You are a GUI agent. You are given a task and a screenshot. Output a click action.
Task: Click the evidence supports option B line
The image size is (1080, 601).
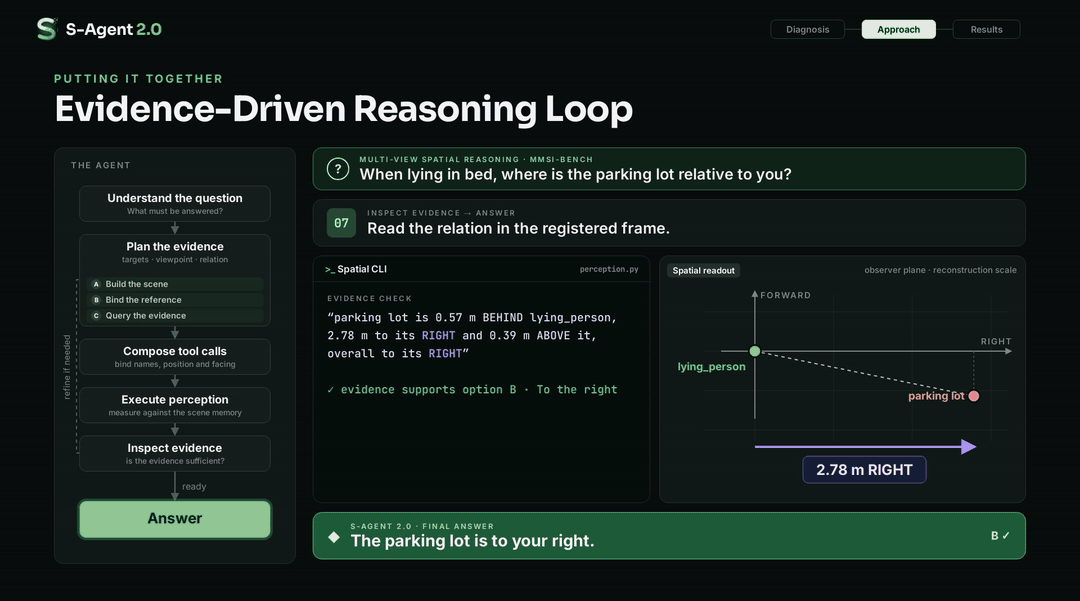[472, 390]
